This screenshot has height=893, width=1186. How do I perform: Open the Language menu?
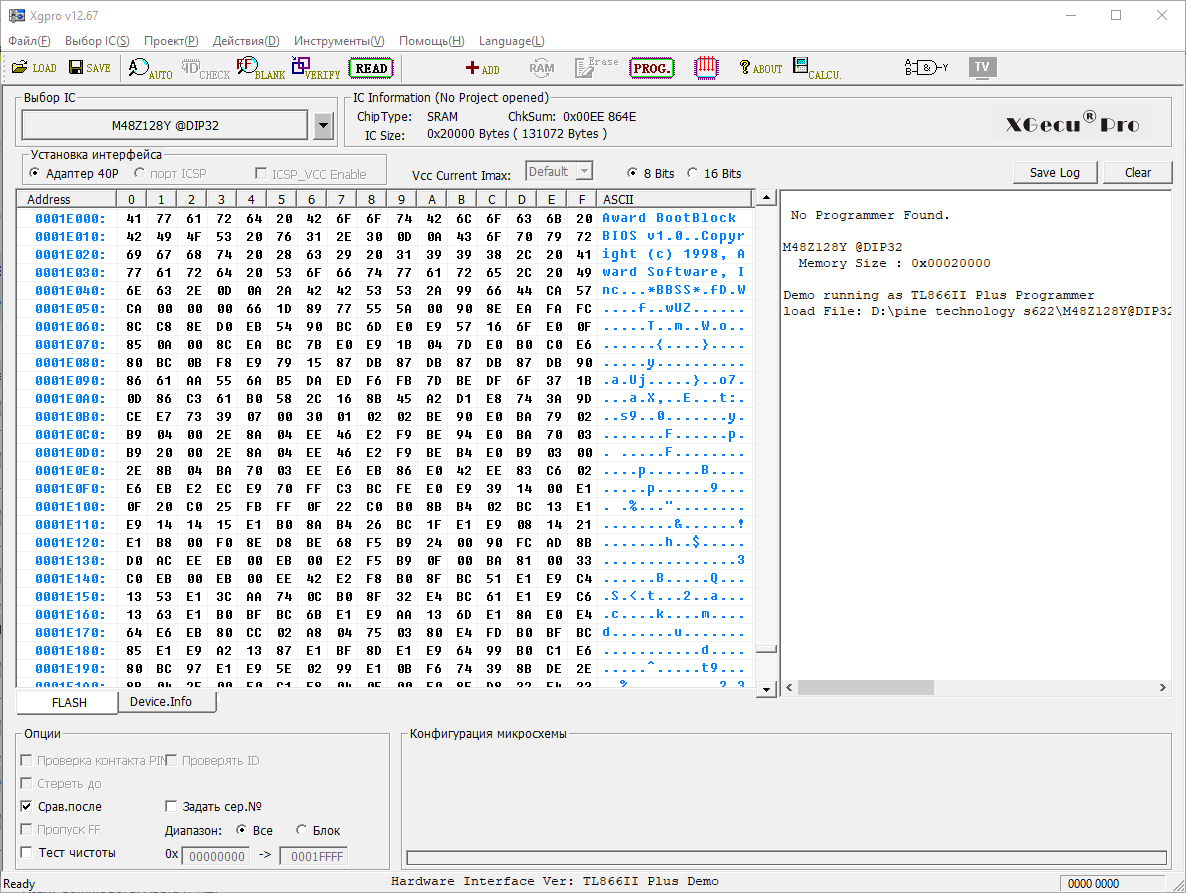(x=511, y=41)
